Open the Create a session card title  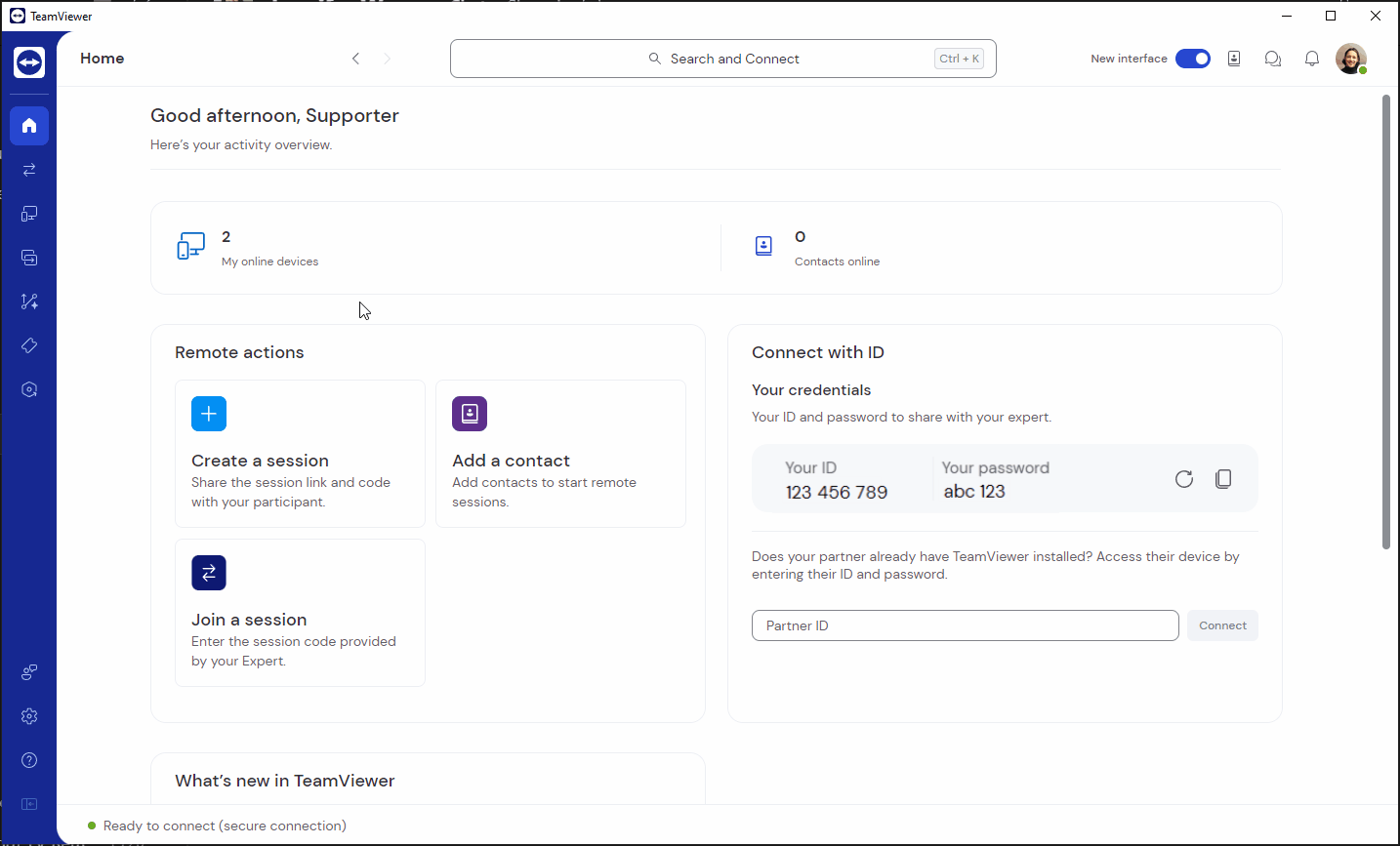click(x=260, y=461)
